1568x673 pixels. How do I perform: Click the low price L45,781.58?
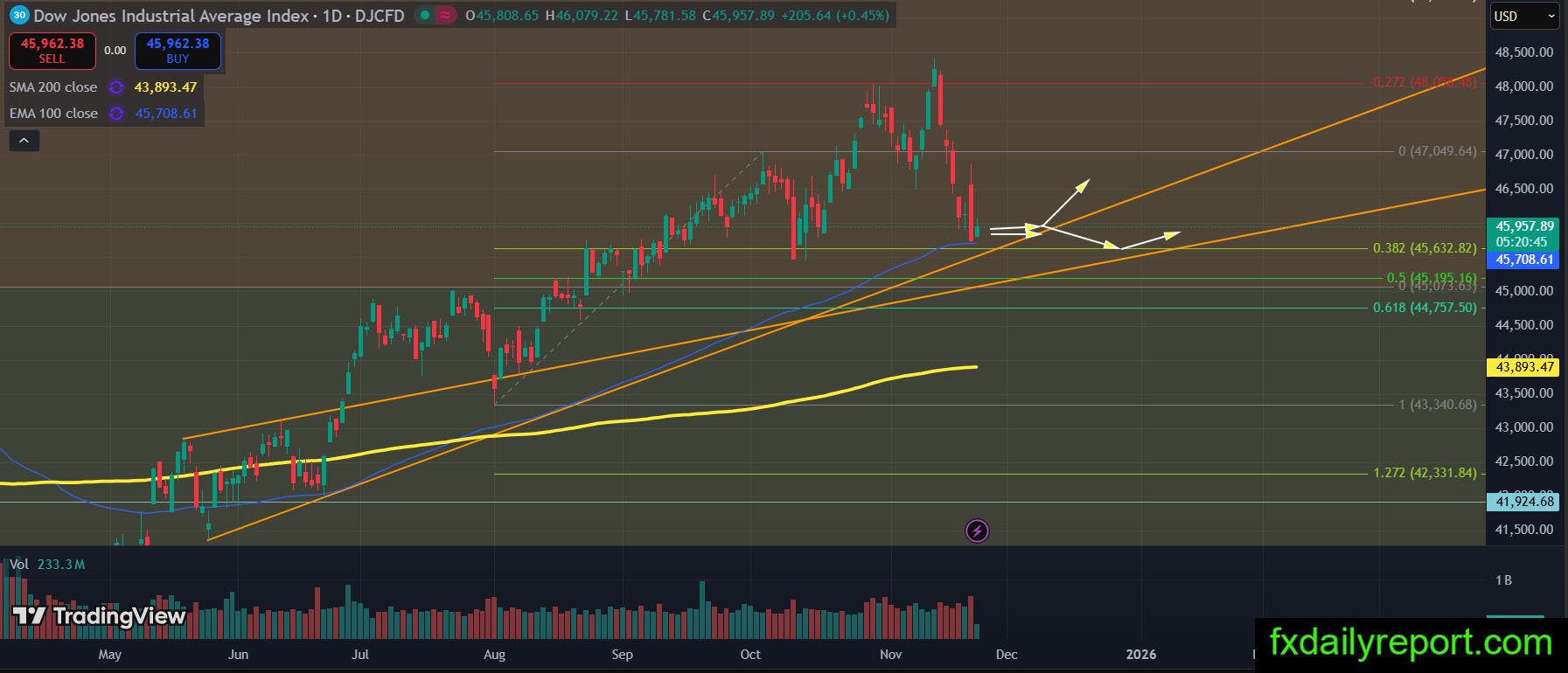point(659,16)
